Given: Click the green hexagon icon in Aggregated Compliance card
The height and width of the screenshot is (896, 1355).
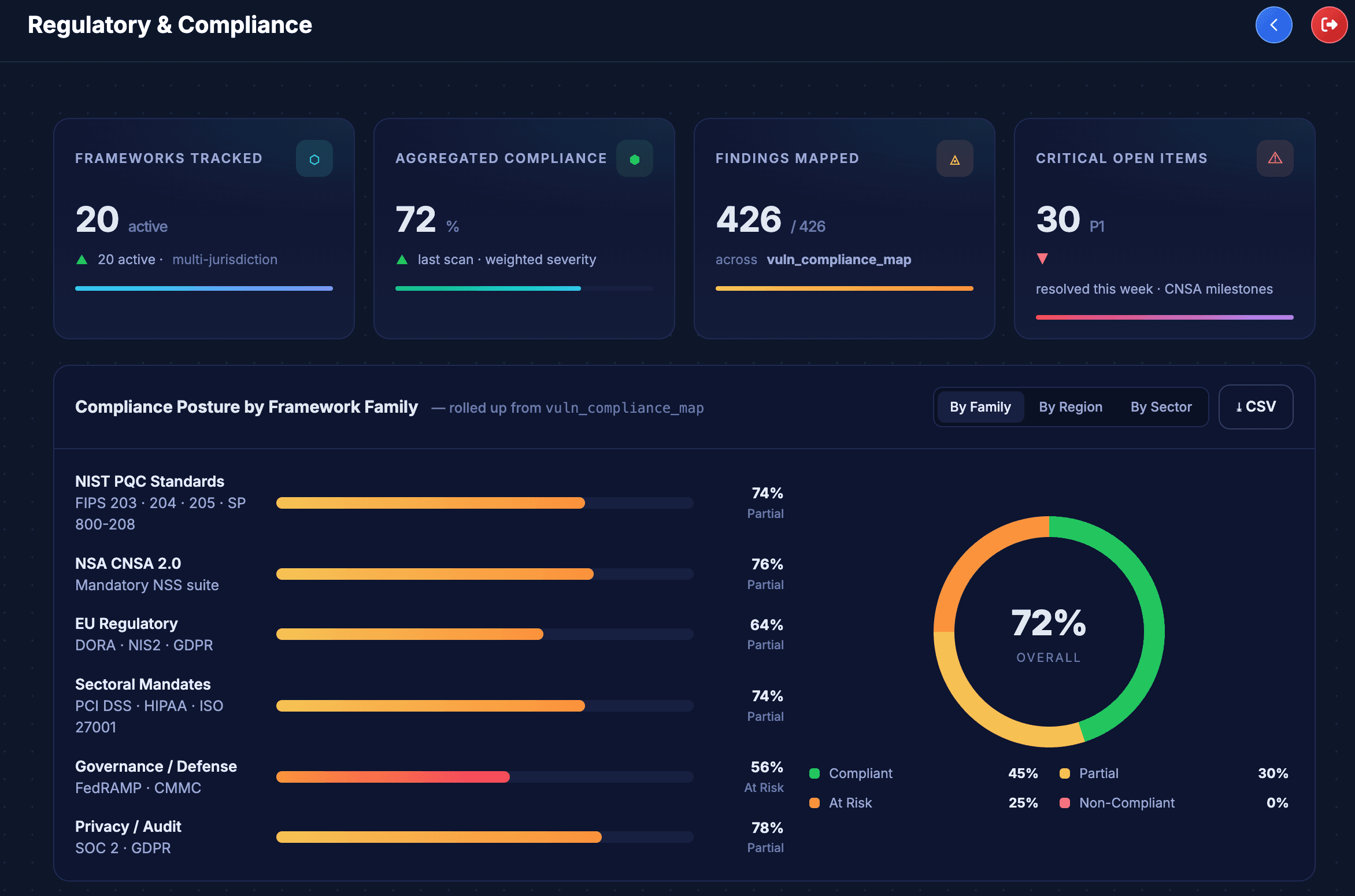Looking at the screenshot, I should [x=635, y=158].
